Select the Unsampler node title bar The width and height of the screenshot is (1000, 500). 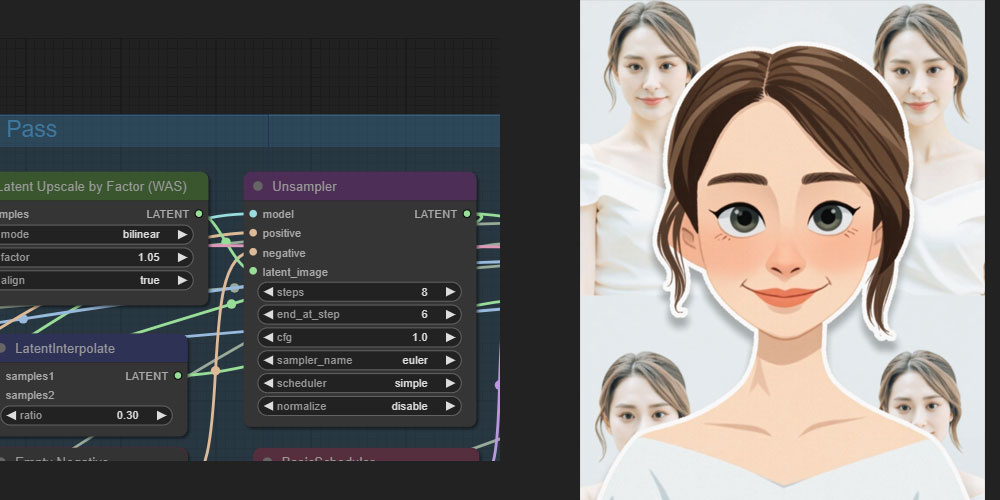360,186
